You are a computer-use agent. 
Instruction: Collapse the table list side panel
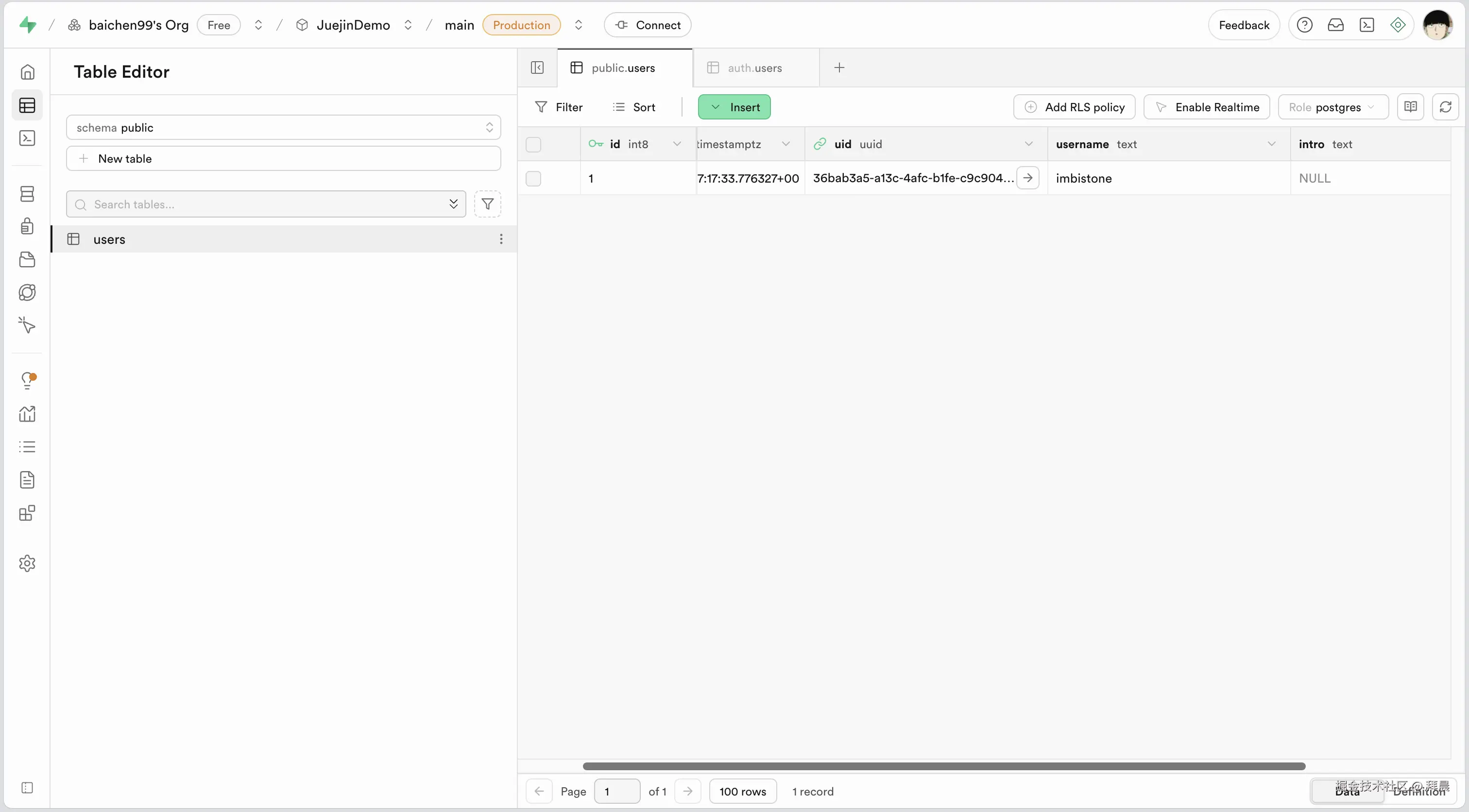[537, 68]
